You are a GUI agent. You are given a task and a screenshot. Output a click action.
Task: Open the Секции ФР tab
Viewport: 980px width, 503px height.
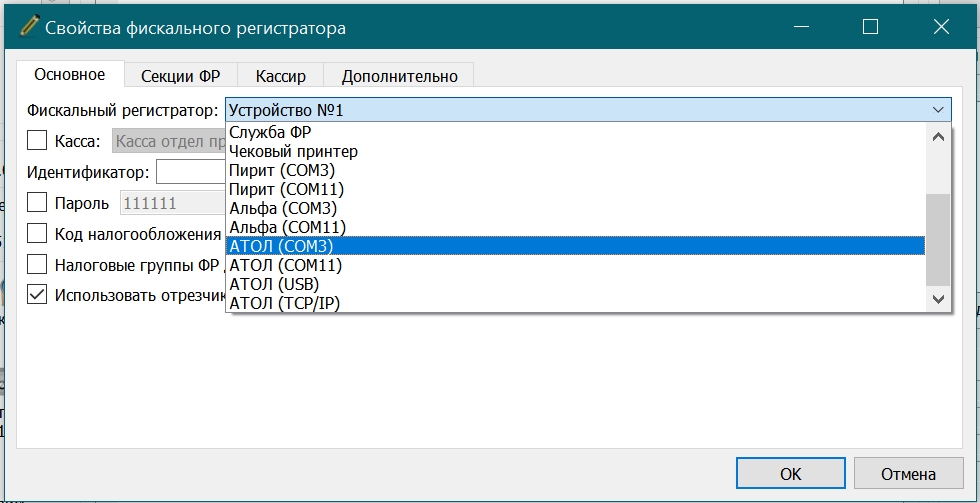(x=181, y=76)
